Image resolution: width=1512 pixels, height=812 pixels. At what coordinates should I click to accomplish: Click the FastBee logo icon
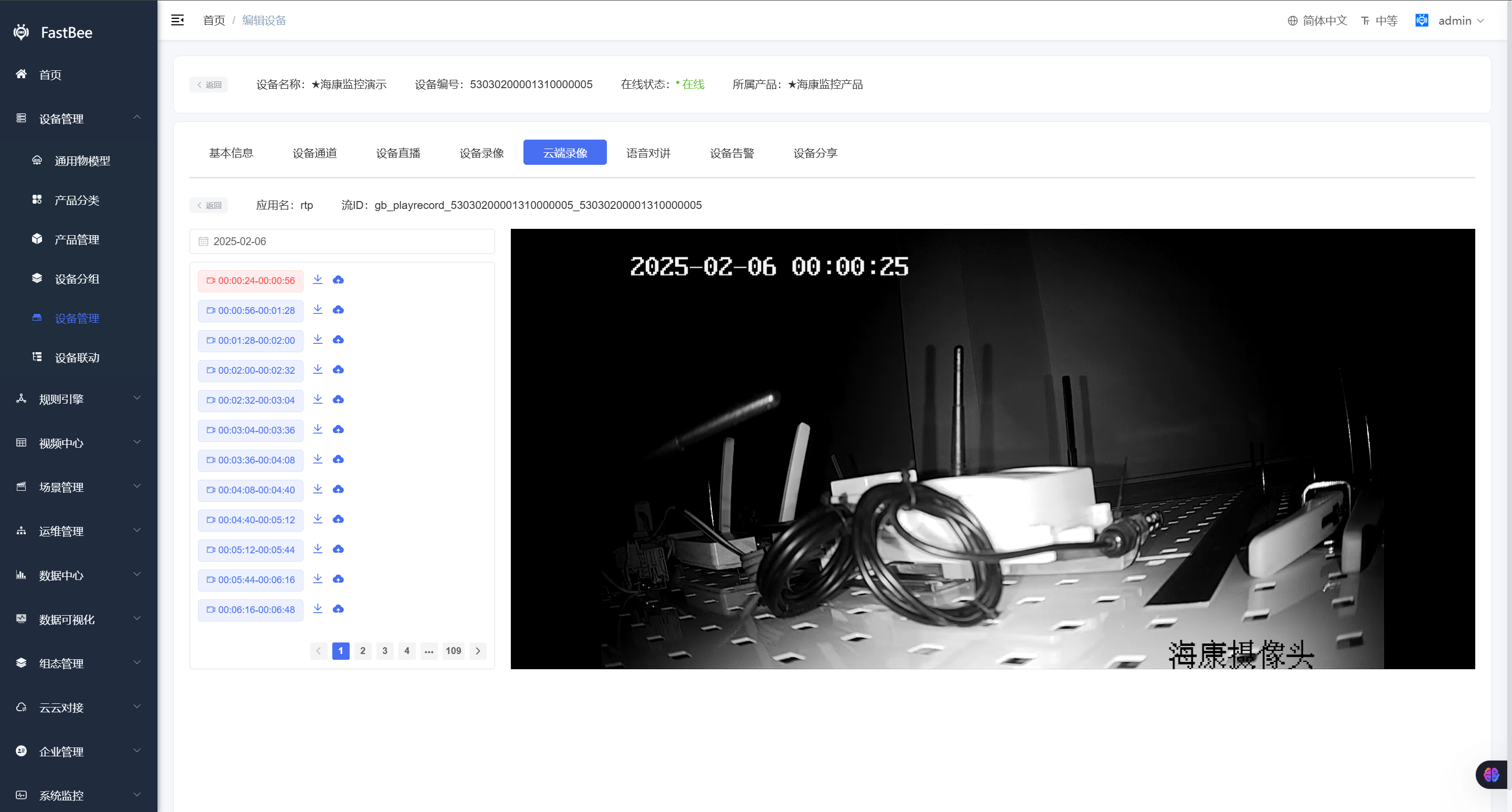coord(21,32)
